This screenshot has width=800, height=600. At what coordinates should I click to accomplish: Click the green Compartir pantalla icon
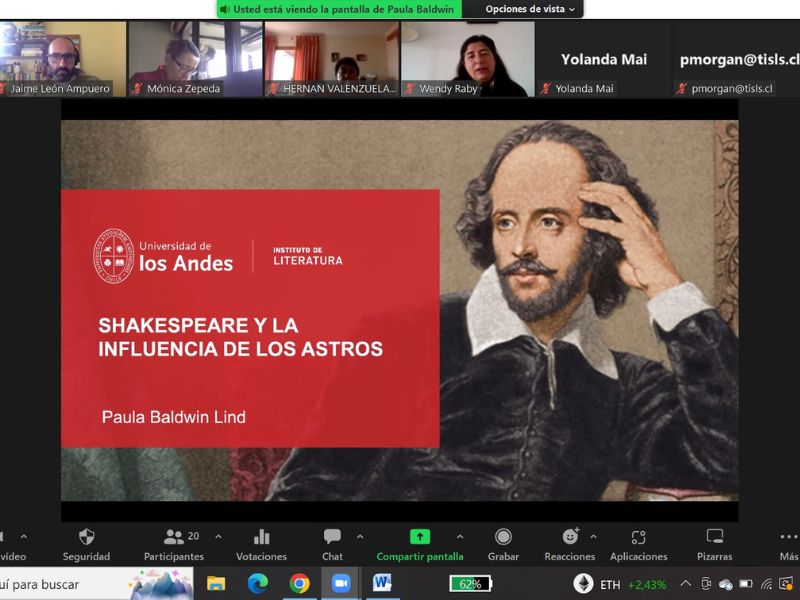click(x=420, y=537)
